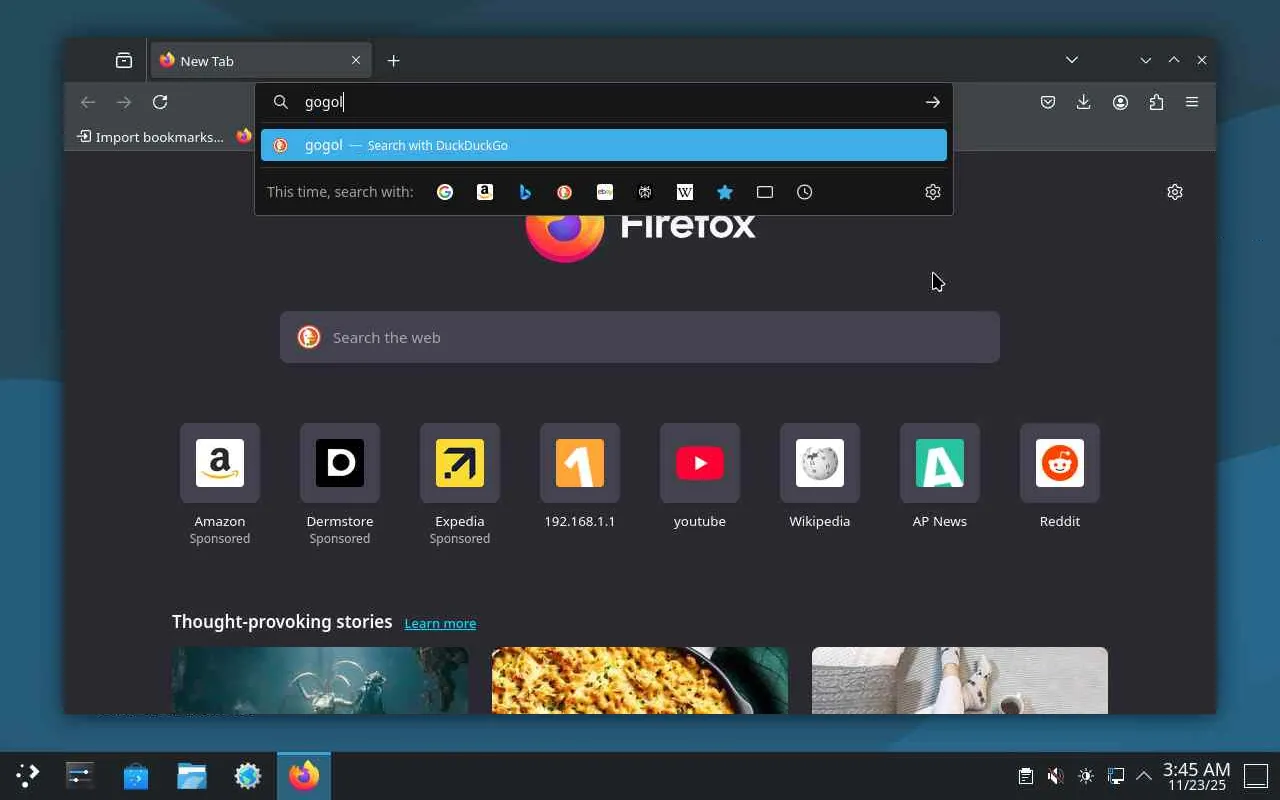Open the Firefox hamburger application menu

tap(1192, 102)
